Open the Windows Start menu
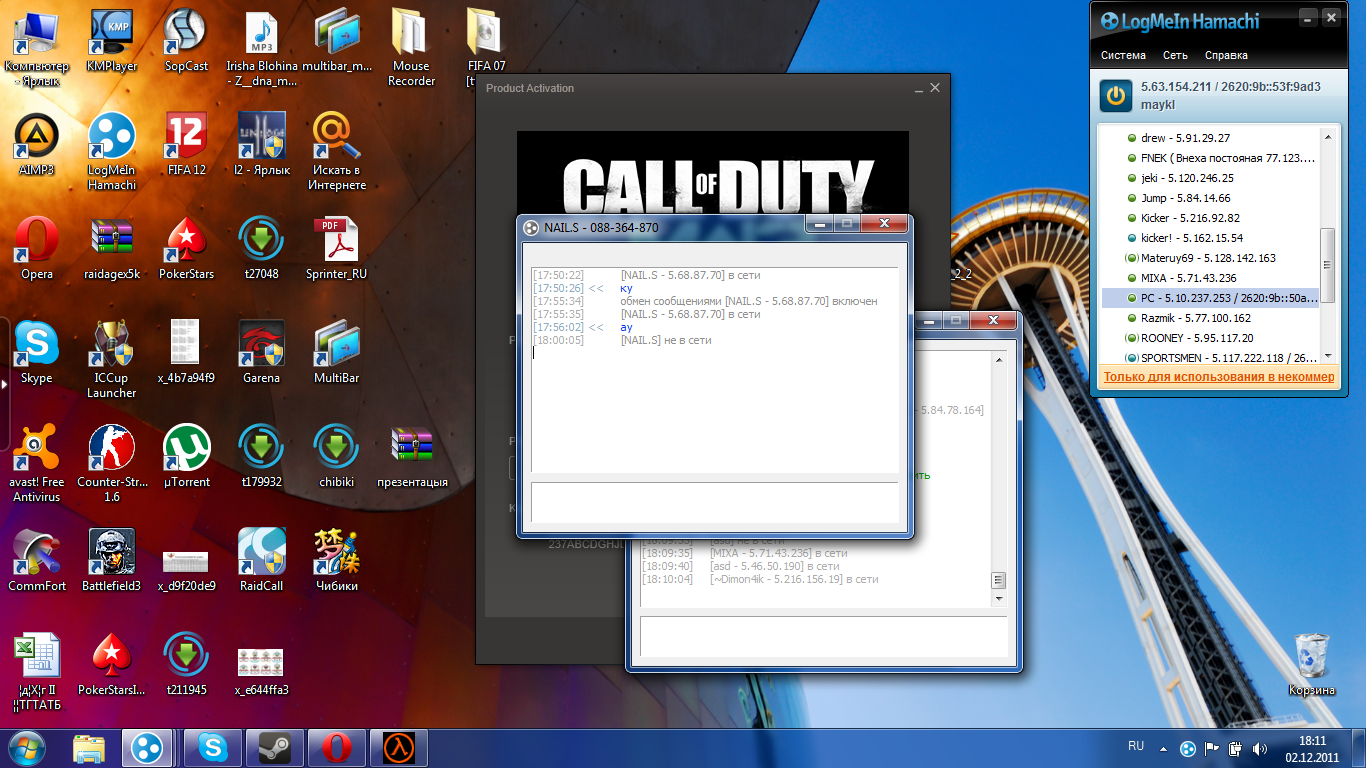 (x=28, y=747)
